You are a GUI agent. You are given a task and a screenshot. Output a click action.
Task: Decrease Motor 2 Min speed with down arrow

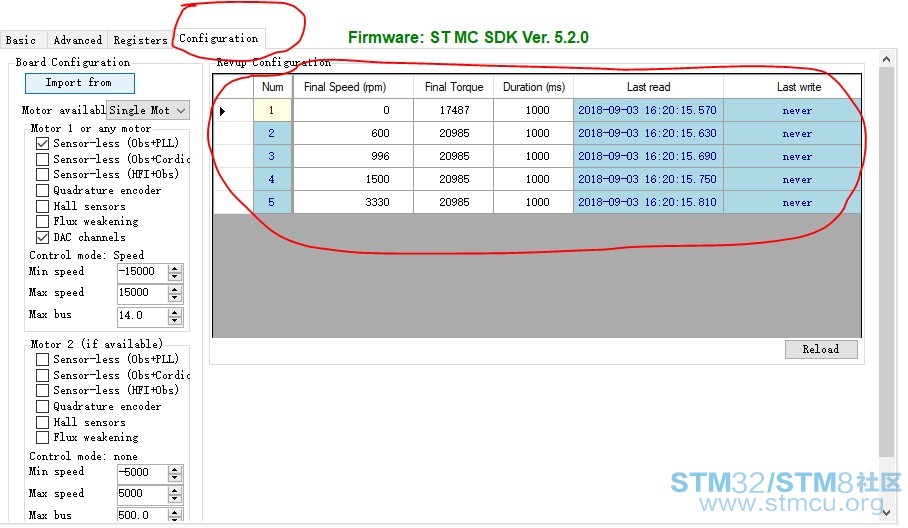pyautogui.click(x=175, y=478)
